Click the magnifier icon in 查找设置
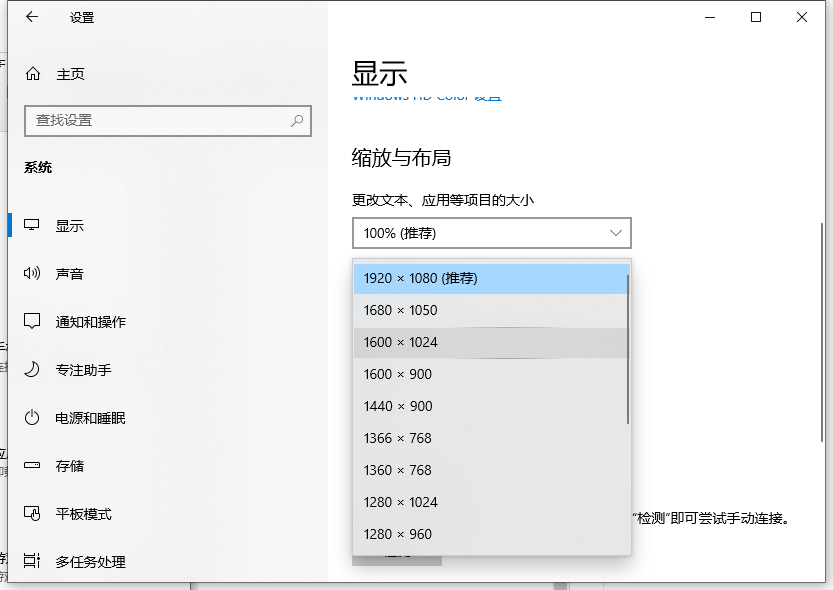The image size is (833, 590). pyautogui.click(x=296, y=120)
